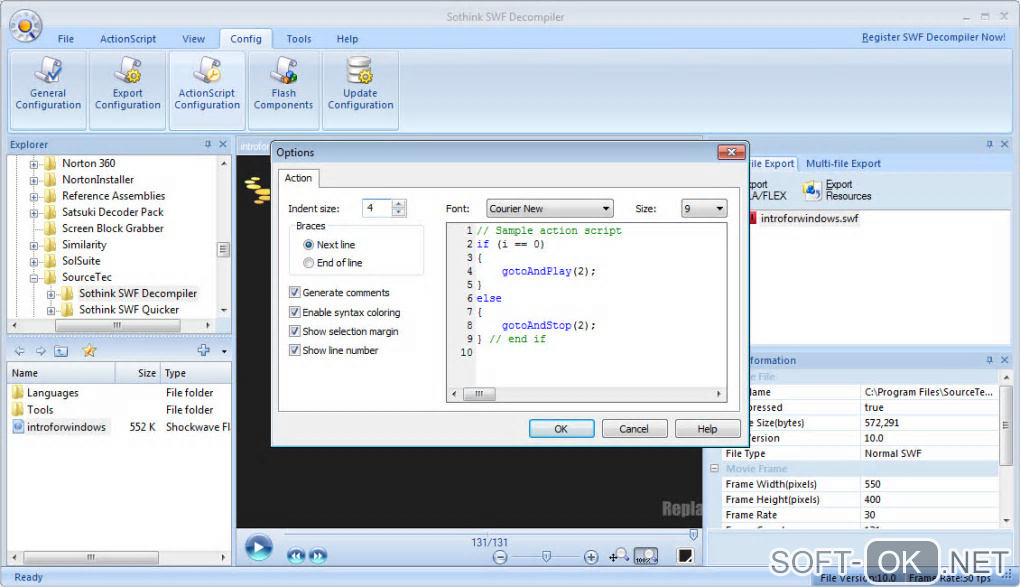
Task: Go back in the file browser
Action: (20, 351)
